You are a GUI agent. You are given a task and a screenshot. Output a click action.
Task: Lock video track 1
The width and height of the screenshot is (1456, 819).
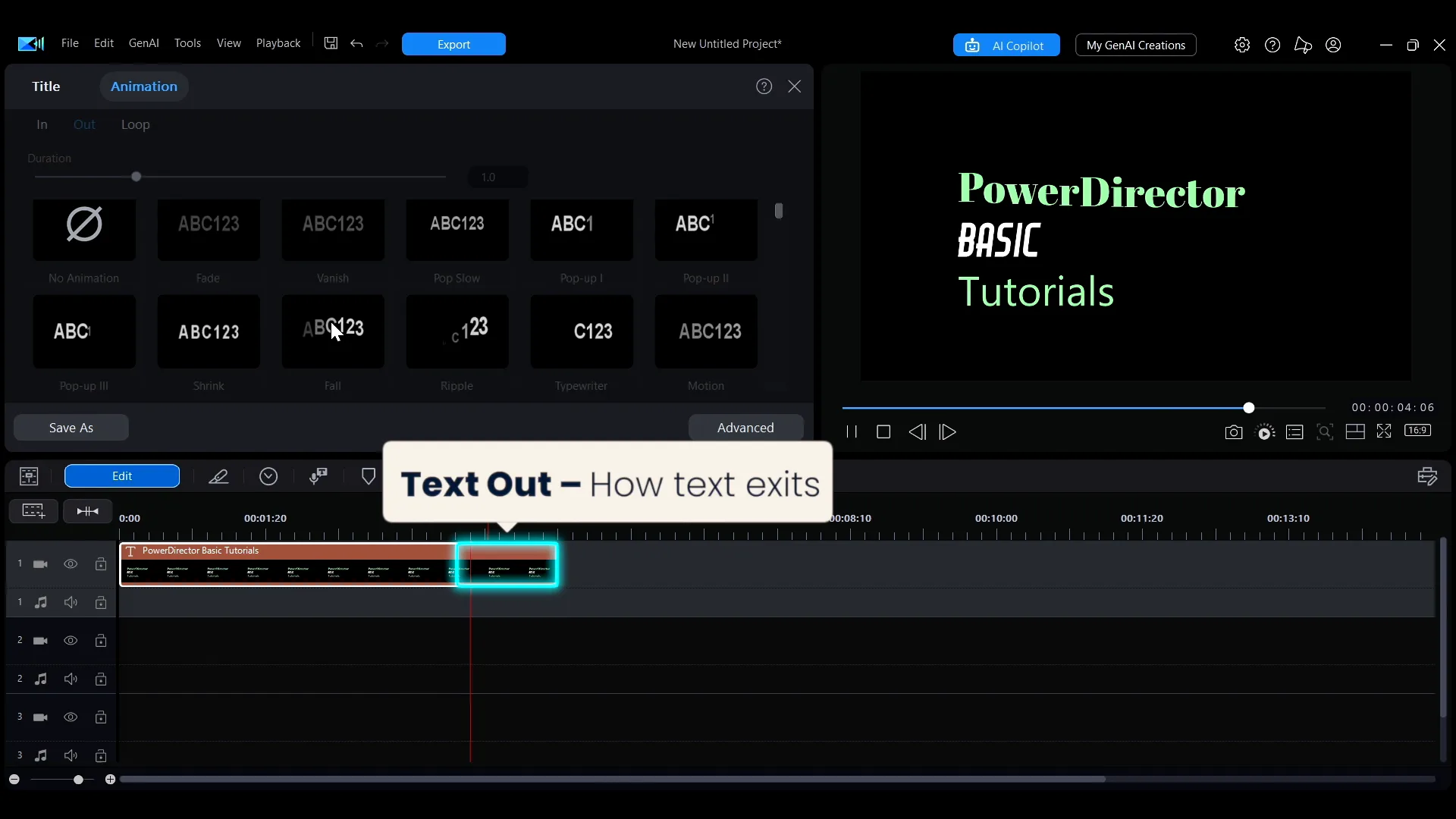point(101,564)
